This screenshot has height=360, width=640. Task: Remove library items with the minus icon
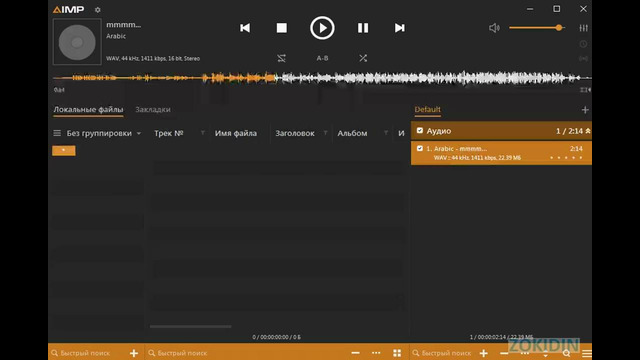pos(356,353)
